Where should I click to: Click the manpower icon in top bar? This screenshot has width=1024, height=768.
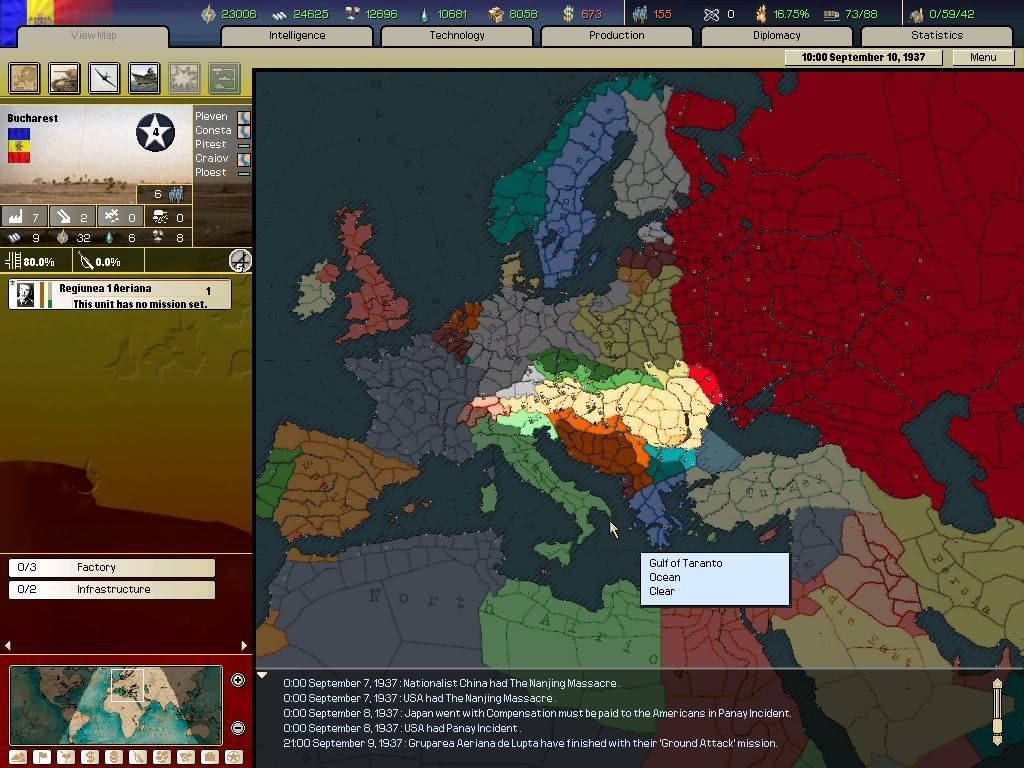tap(640, 13)
